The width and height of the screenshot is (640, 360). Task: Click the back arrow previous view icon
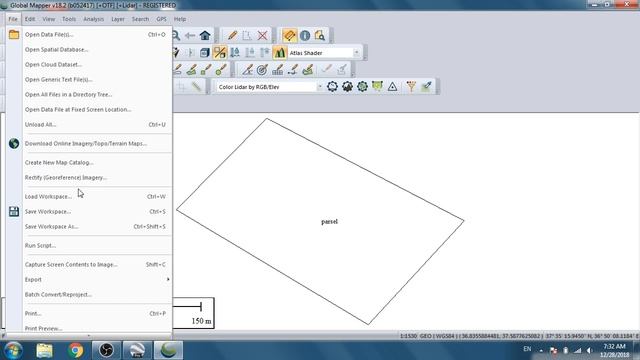tap(190, 36)
